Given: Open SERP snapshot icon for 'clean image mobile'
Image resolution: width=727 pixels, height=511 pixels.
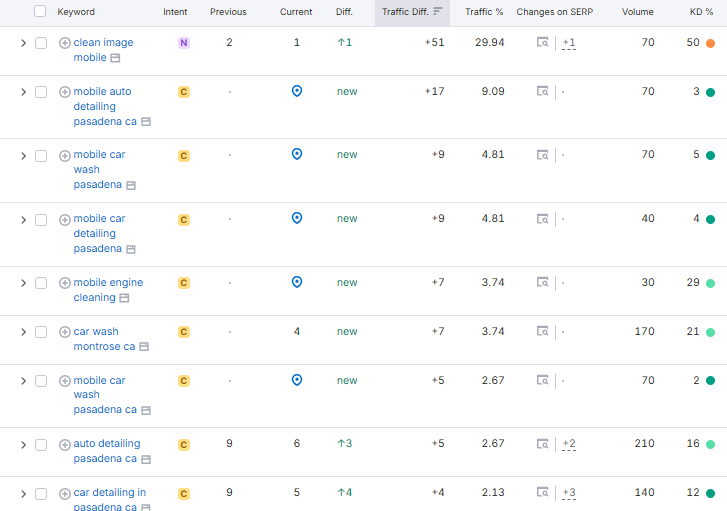Looking at the screenshot, I should coord(542,43).
